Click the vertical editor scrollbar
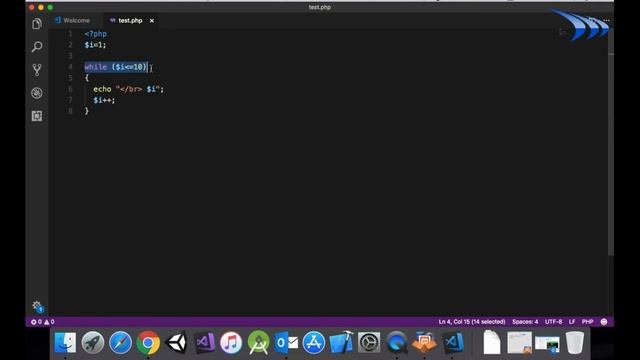Viewport: 640px width, 360px height. pyautogui.click(x=611, y=143)
